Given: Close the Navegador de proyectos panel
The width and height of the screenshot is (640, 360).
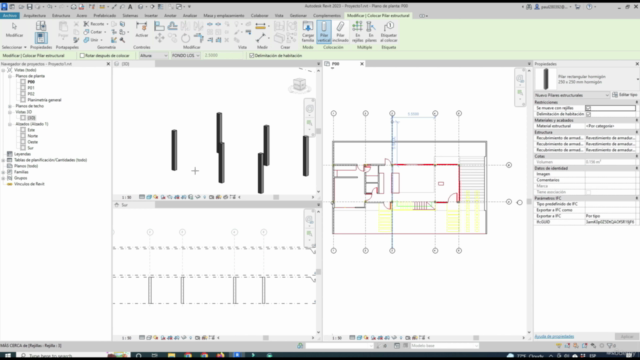Looking at the screenshot, I should [x=108, y=64].
